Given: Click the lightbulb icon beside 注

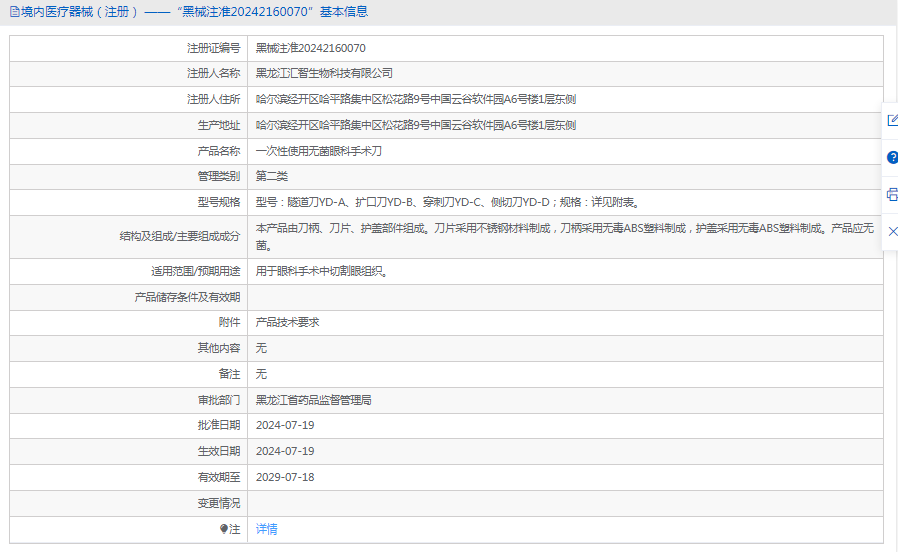Looking at the screenshot, I should [x=223, y=529].
